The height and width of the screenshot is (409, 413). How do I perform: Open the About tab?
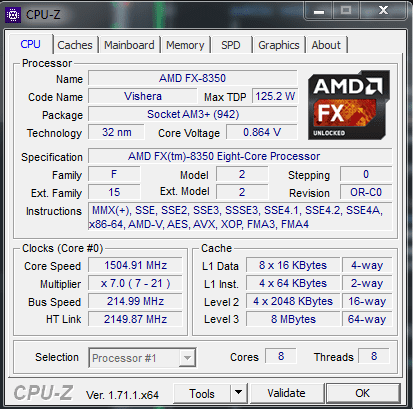point(326,45)
